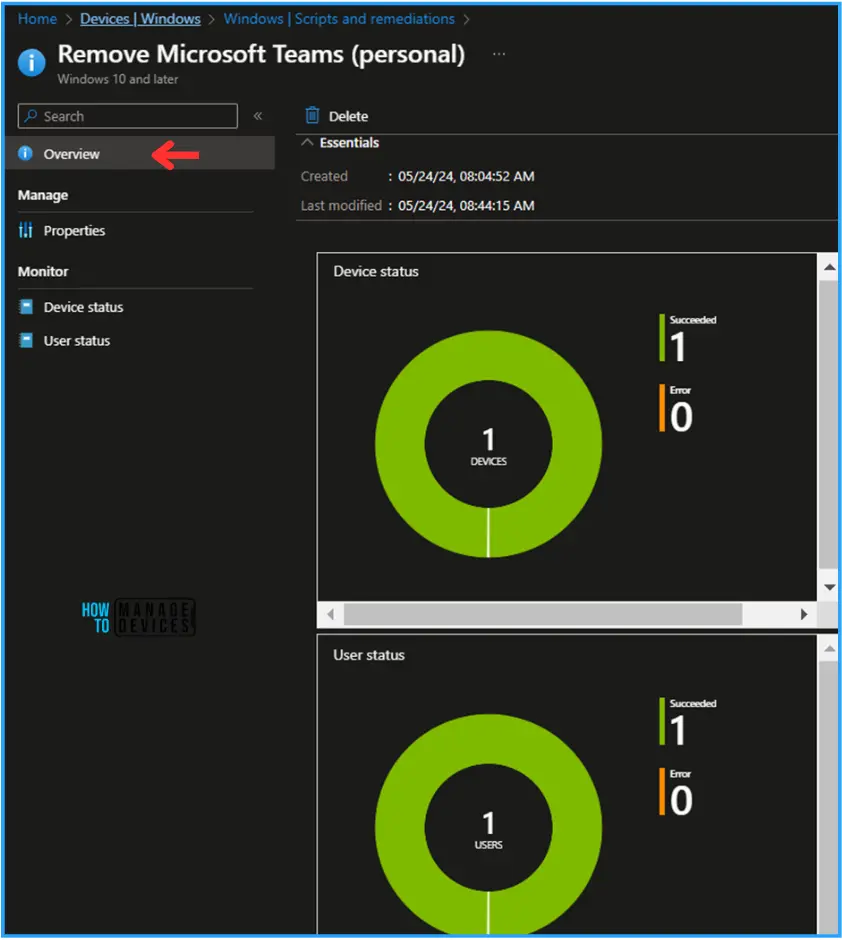The height and width of the screenshot is (940, 842).
Task: Open the ellipsis more options menu
Action: point(499,54)
